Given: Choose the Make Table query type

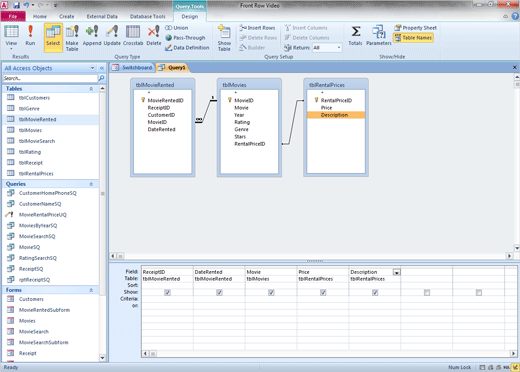Looking at the screenshot, I should [x=72, y=38].
